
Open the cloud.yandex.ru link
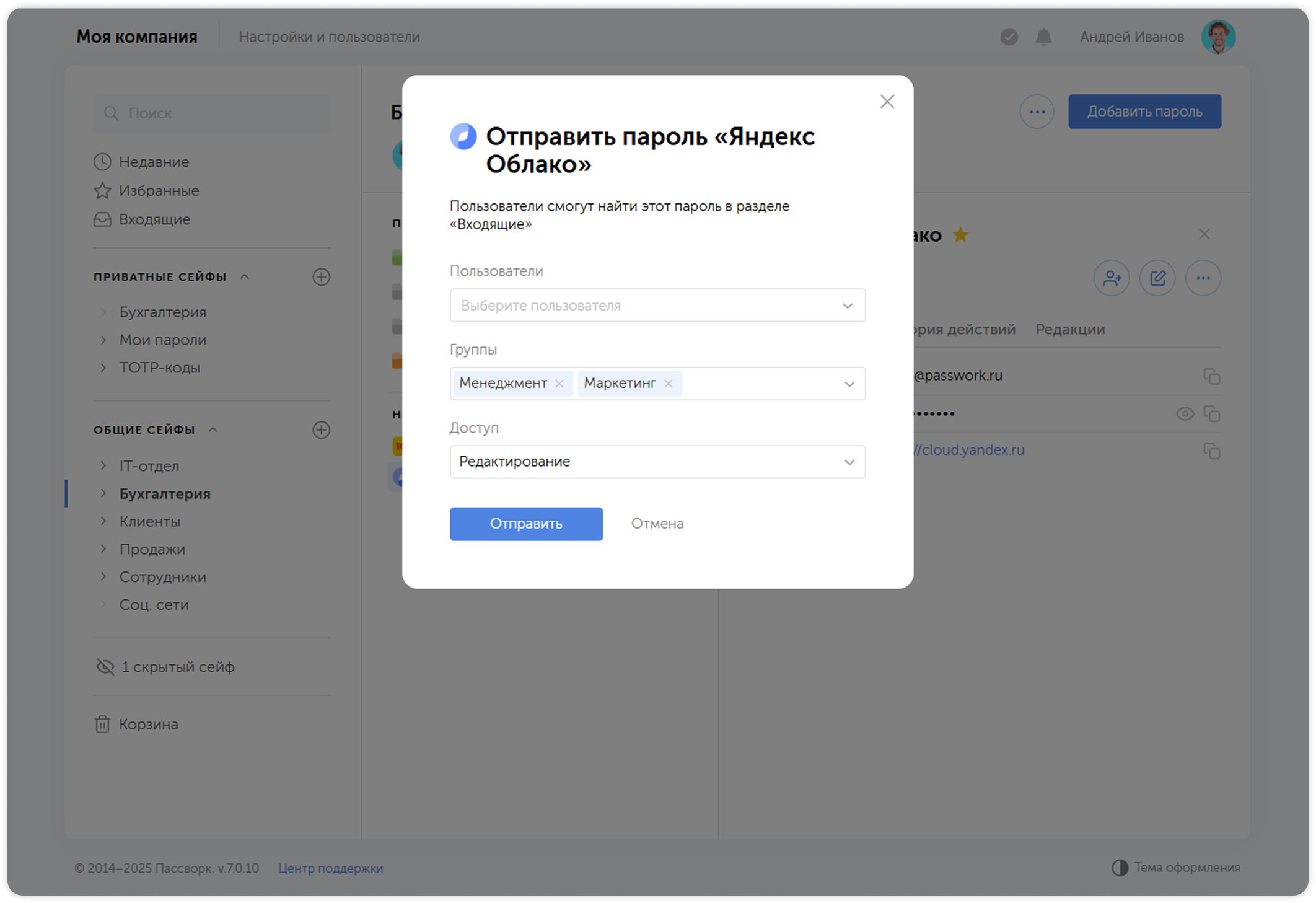click(x=969, y=450)
